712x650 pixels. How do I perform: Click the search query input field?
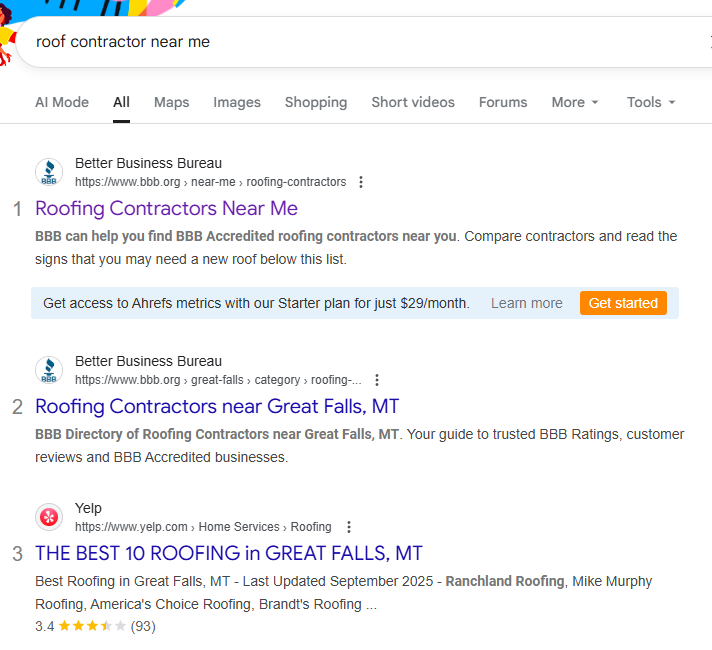350,42
